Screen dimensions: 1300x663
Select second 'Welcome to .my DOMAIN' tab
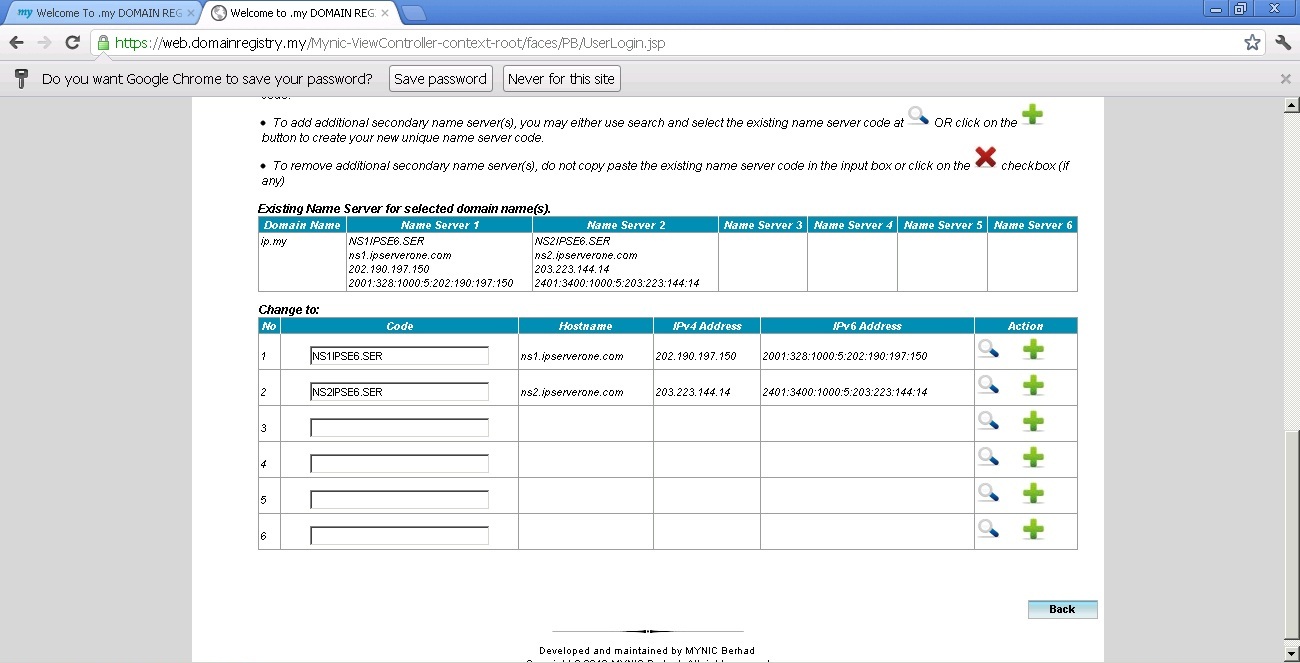[x=300, y=13]
